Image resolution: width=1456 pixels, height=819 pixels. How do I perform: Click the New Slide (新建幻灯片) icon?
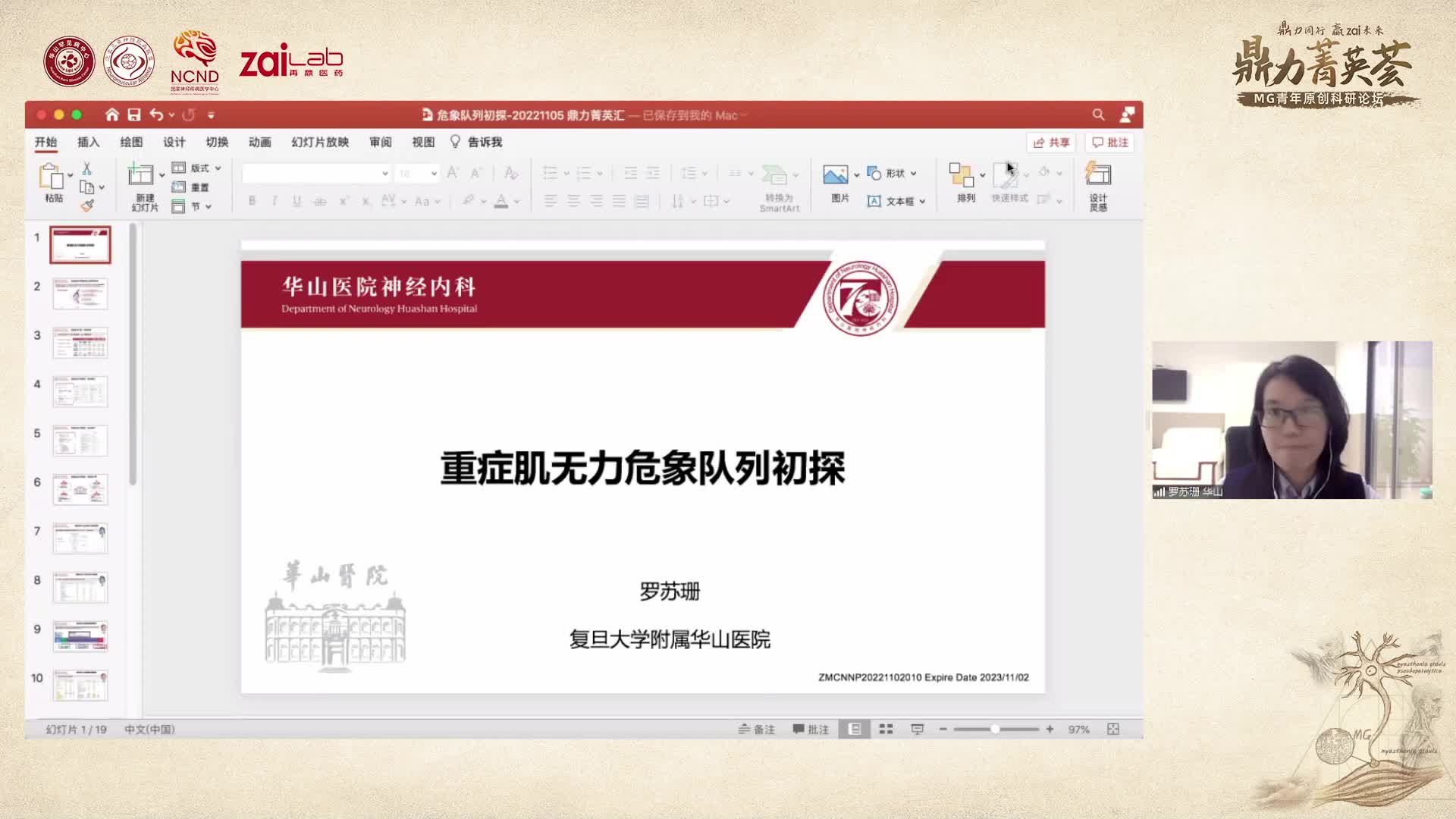(x=141, y=176)
